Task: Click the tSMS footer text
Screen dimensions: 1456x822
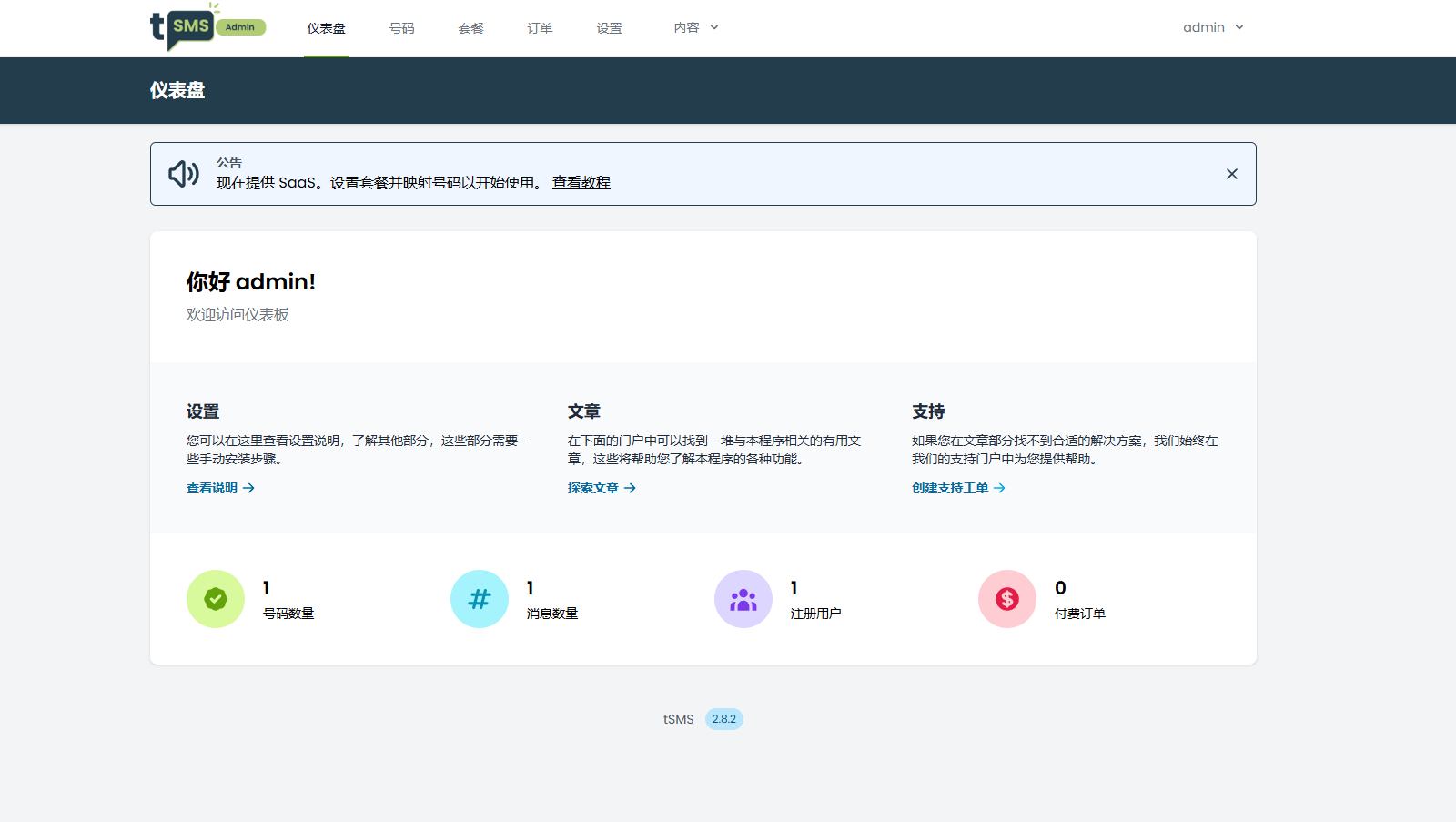Action: (x=678, y=719)
